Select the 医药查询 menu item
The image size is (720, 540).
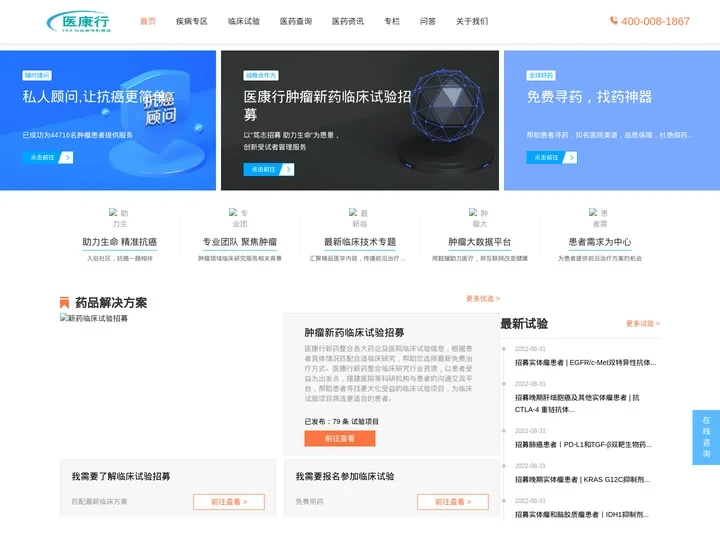[x=296, y=21]
